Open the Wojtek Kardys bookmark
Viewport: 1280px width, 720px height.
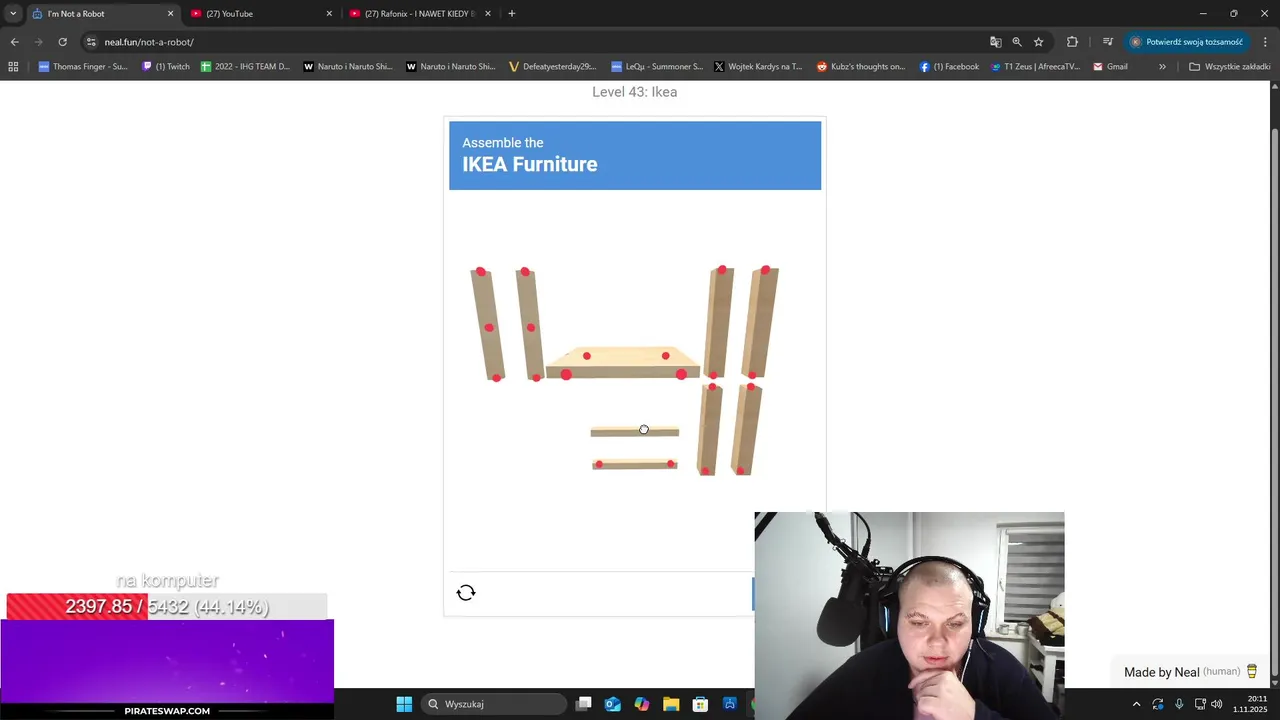click(x=758, y=67)
